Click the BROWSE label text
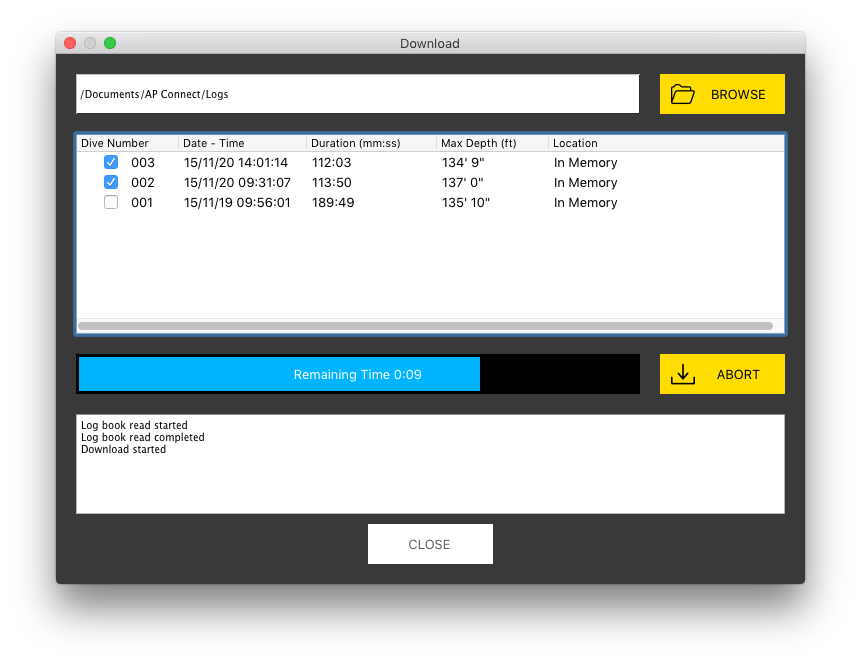 pos(738,95)
